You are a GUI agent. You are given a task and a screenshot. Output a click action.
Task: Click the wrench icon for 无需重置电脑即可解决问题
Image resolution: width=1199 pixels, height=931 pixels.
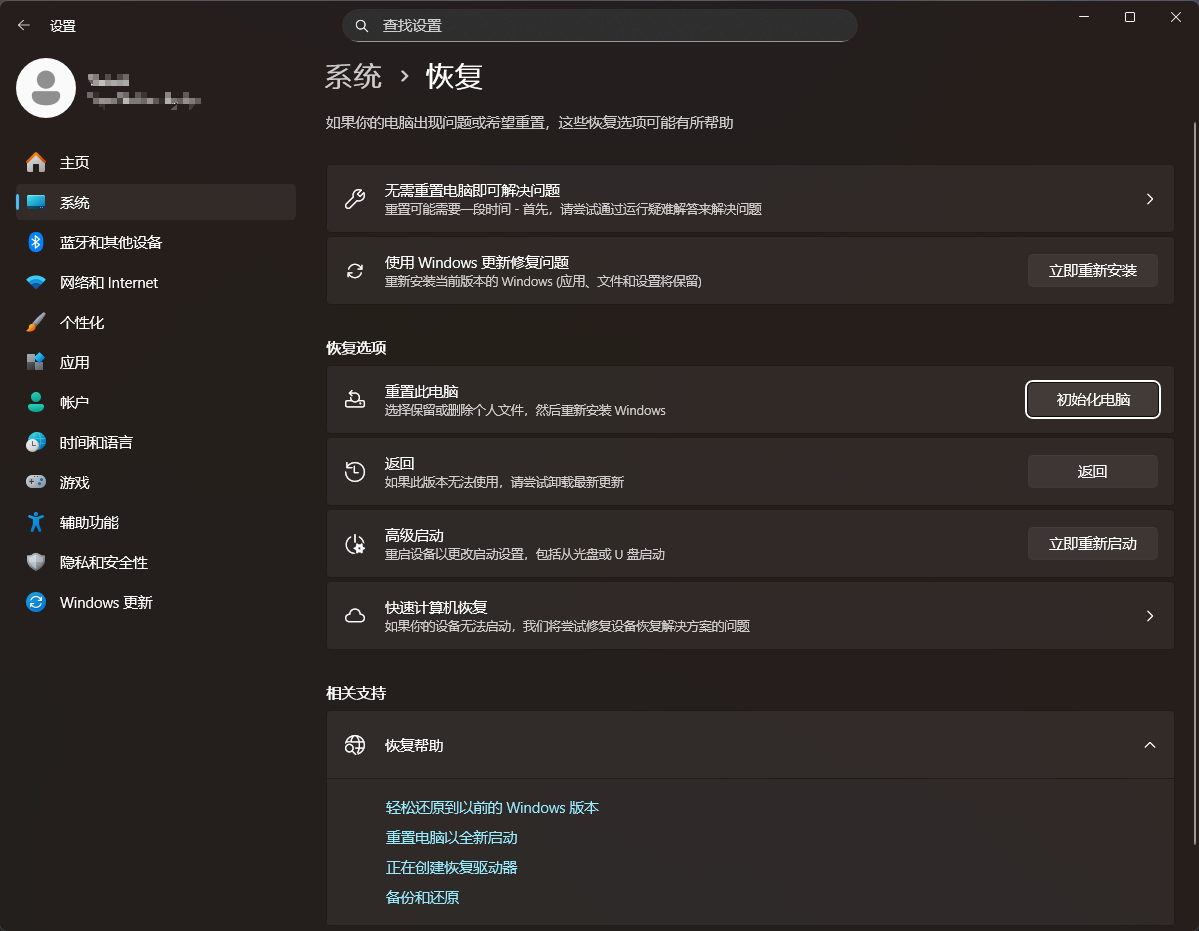355,199
